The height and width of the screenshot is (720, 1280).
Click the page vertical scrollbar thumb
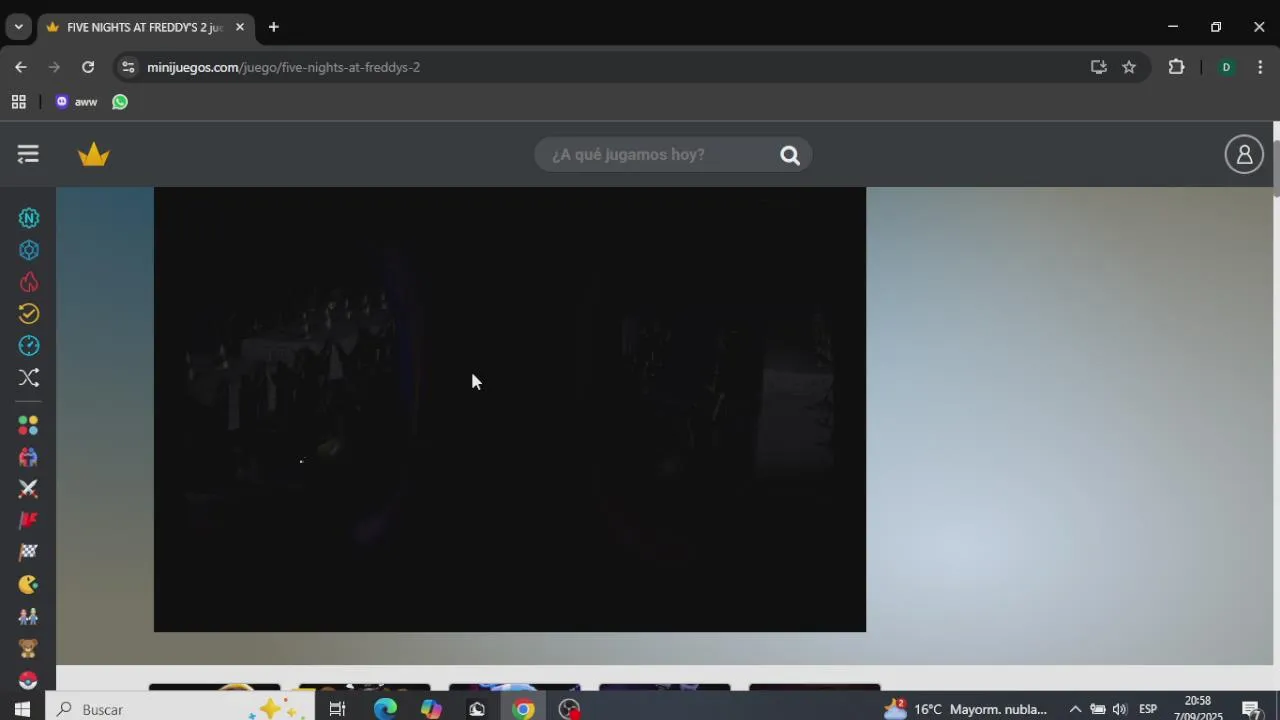1276,168
